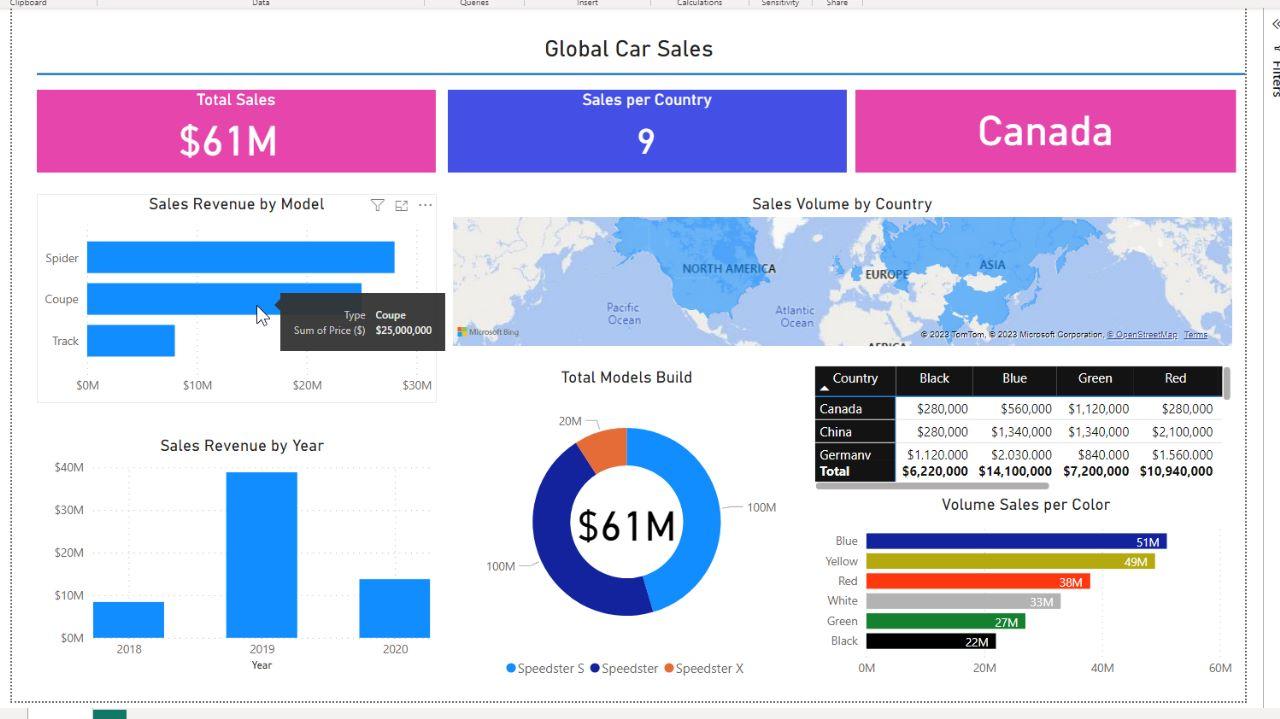This screenshot has height=719, width=1280.
Task: Click Europe on the map
Action: [x=887, y=274]
